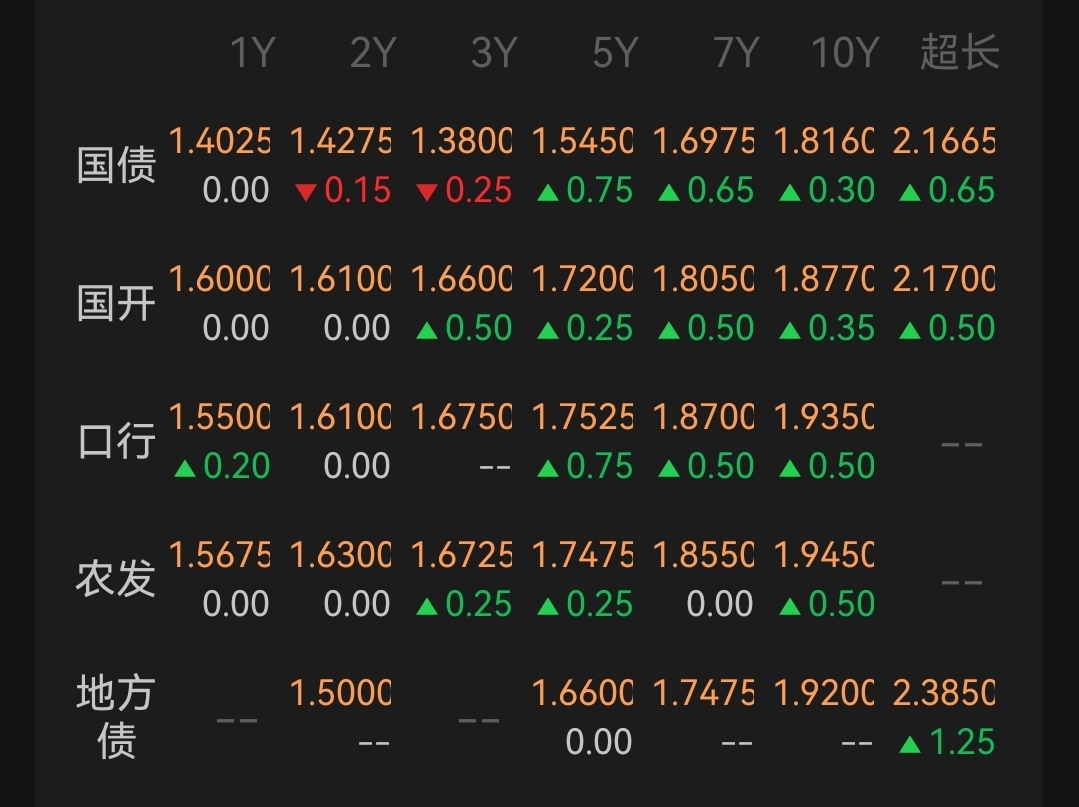The image size is (1079, 807).
Task: Select the 口行 row label
Action: 116,441
